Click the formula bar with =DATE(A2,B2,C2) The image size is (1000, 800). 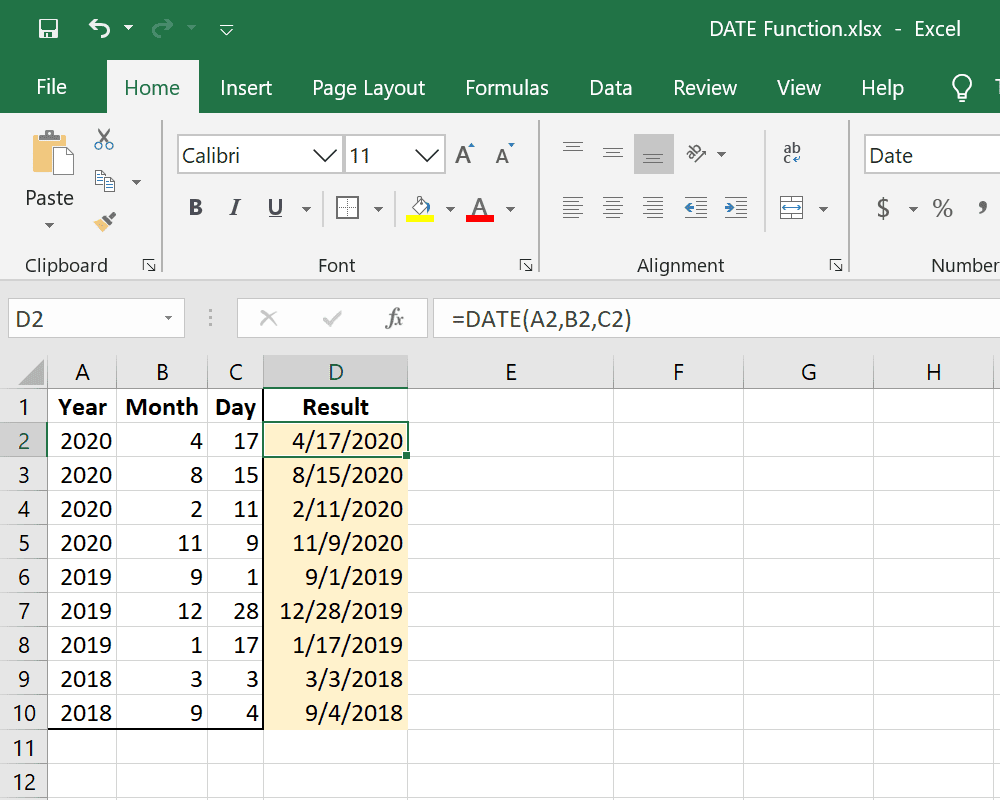tap(717, 318)
